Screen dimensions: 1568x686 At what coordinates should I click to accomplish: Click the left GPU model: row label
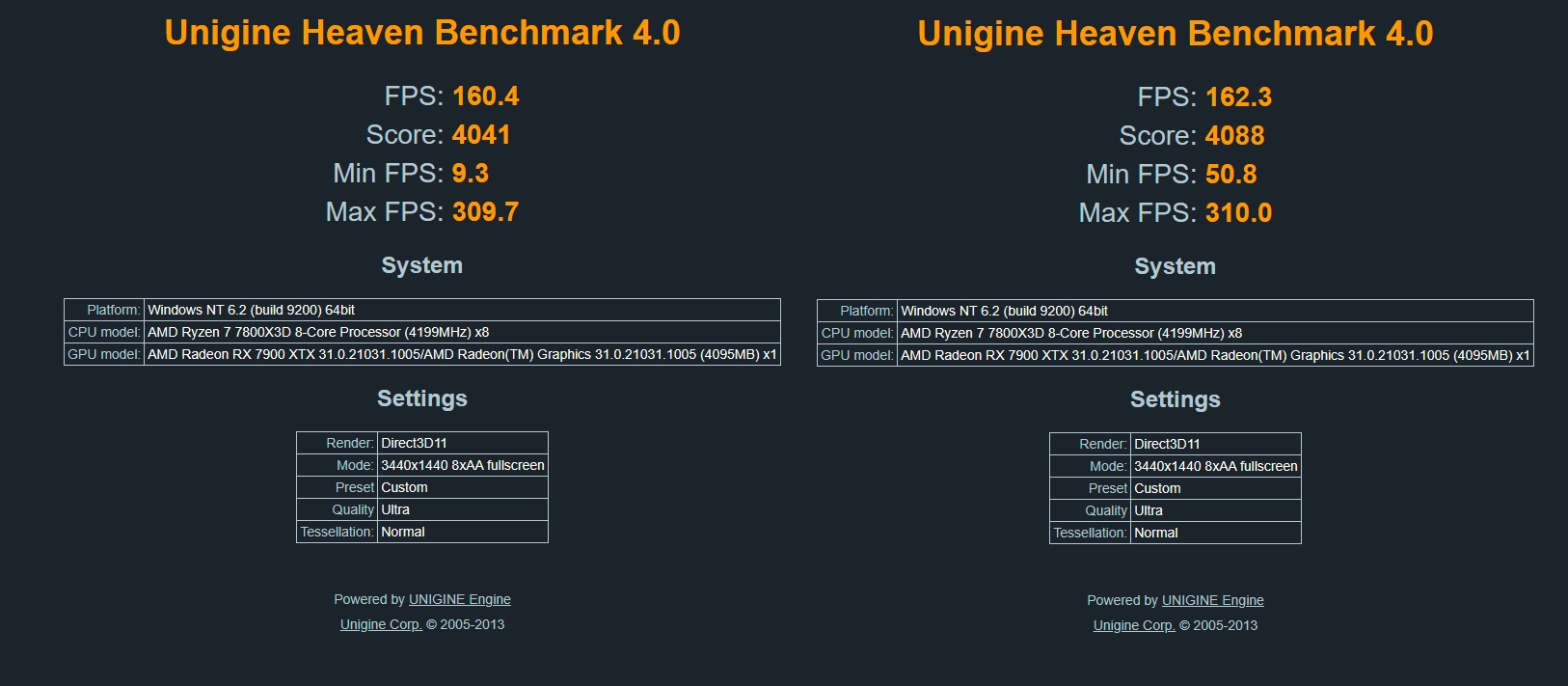[104, 354]
